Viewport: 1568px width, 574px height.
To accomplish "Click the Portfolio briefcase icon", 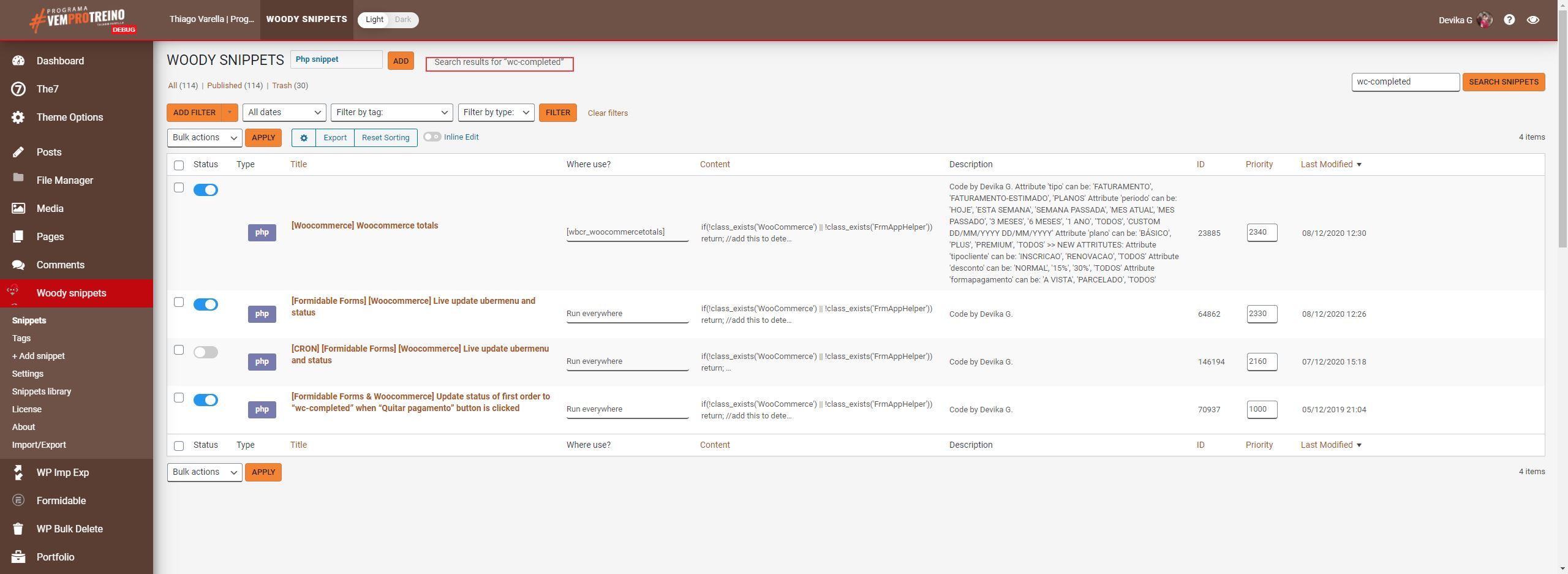I will [x=18, y=557].
